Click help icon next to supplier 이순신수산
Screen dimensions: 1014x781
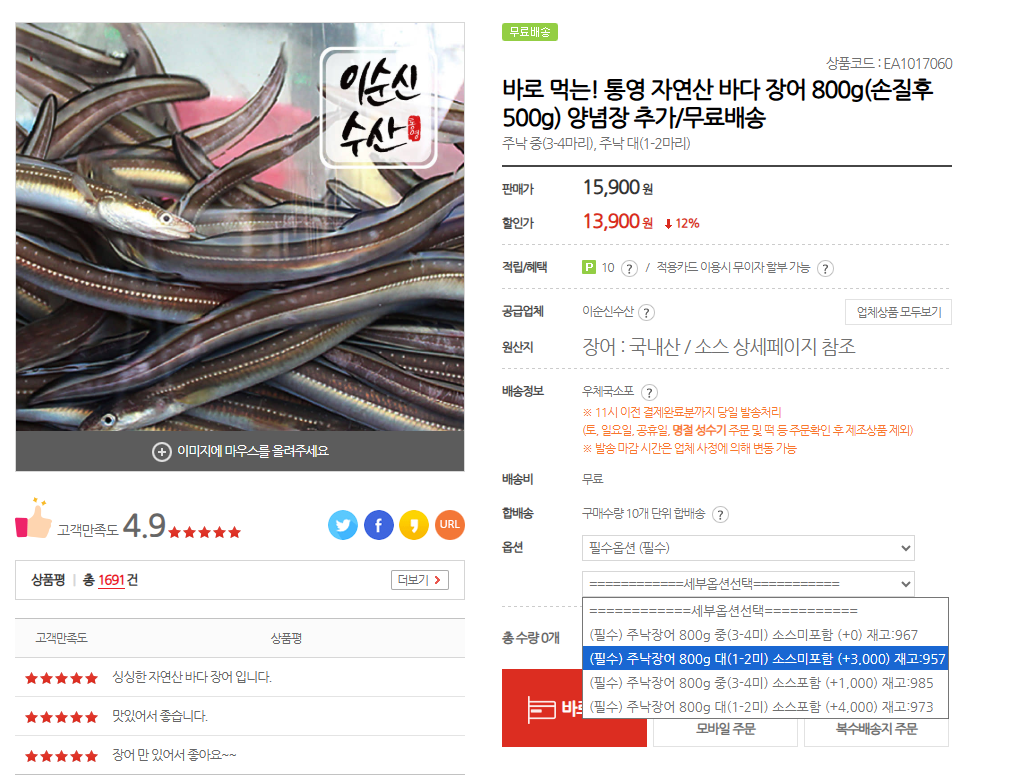click(x=646, y=313)
